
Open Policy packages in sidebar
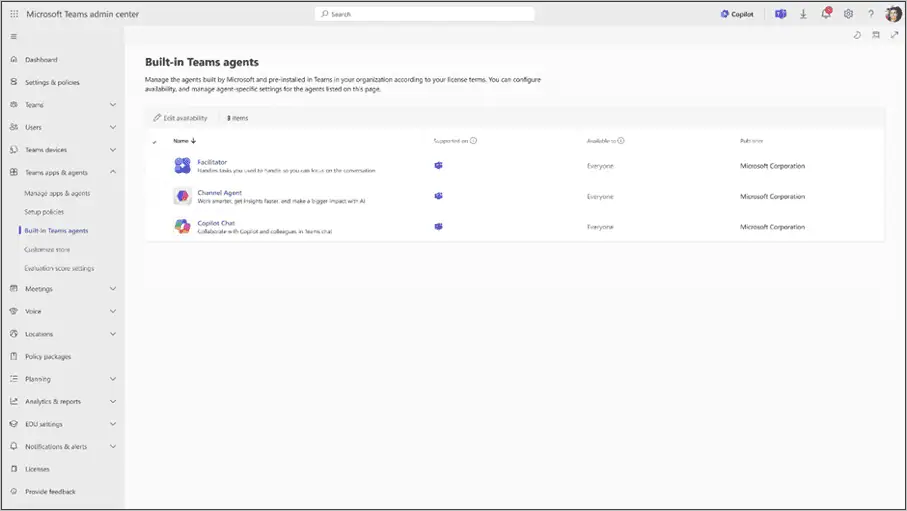point(48,356)
